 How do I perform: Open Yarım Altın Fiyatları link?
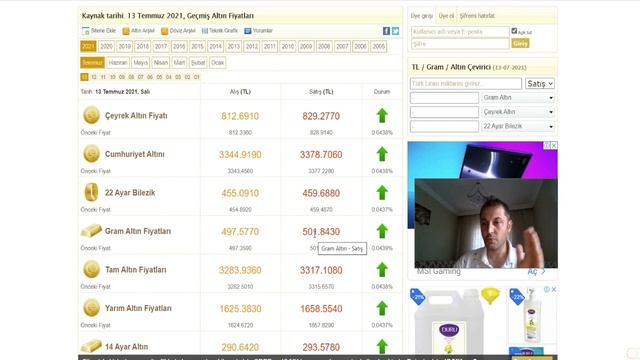(138, 308)
